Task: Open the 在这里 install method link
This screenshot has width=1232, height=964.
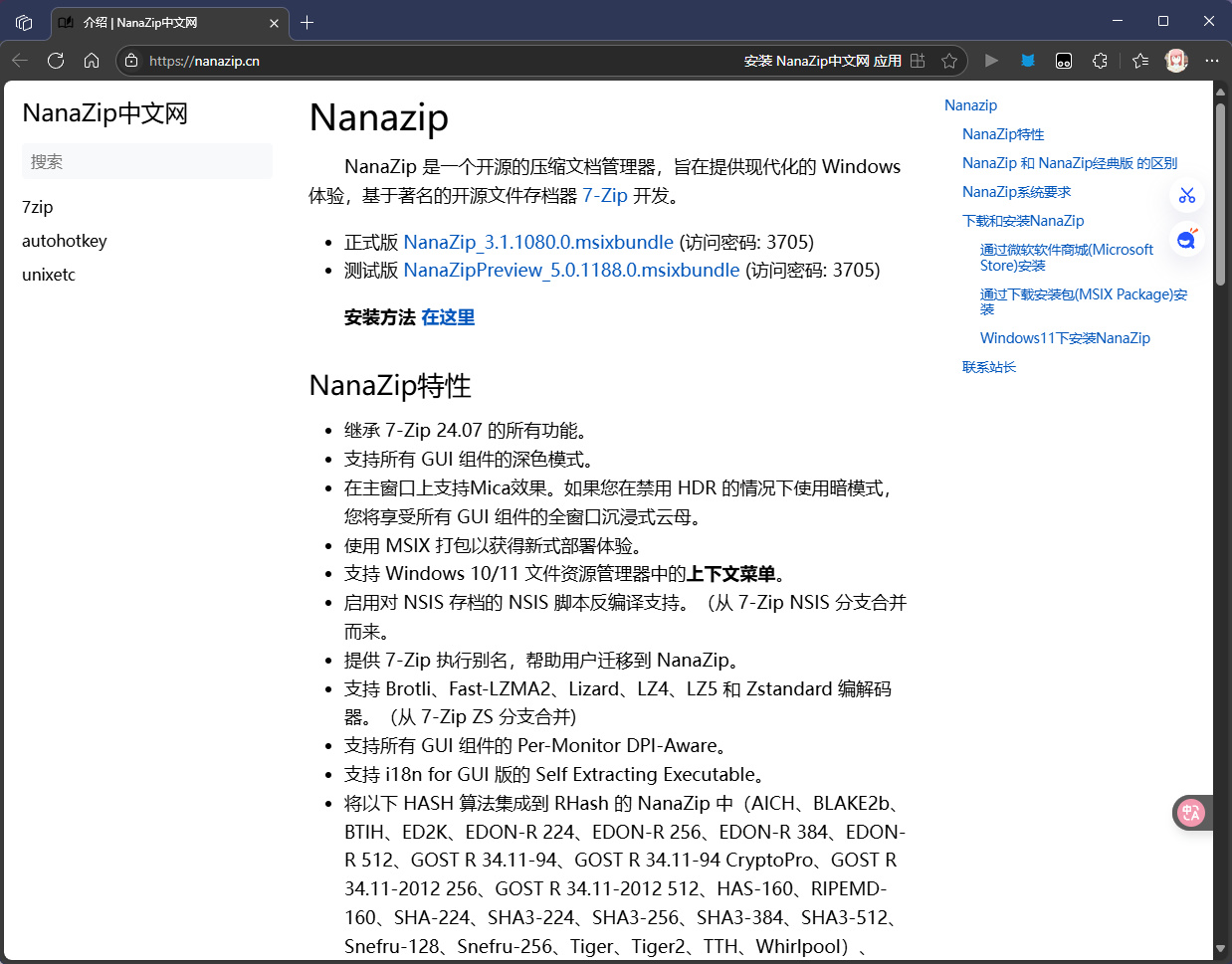Action: pos(448,317)
